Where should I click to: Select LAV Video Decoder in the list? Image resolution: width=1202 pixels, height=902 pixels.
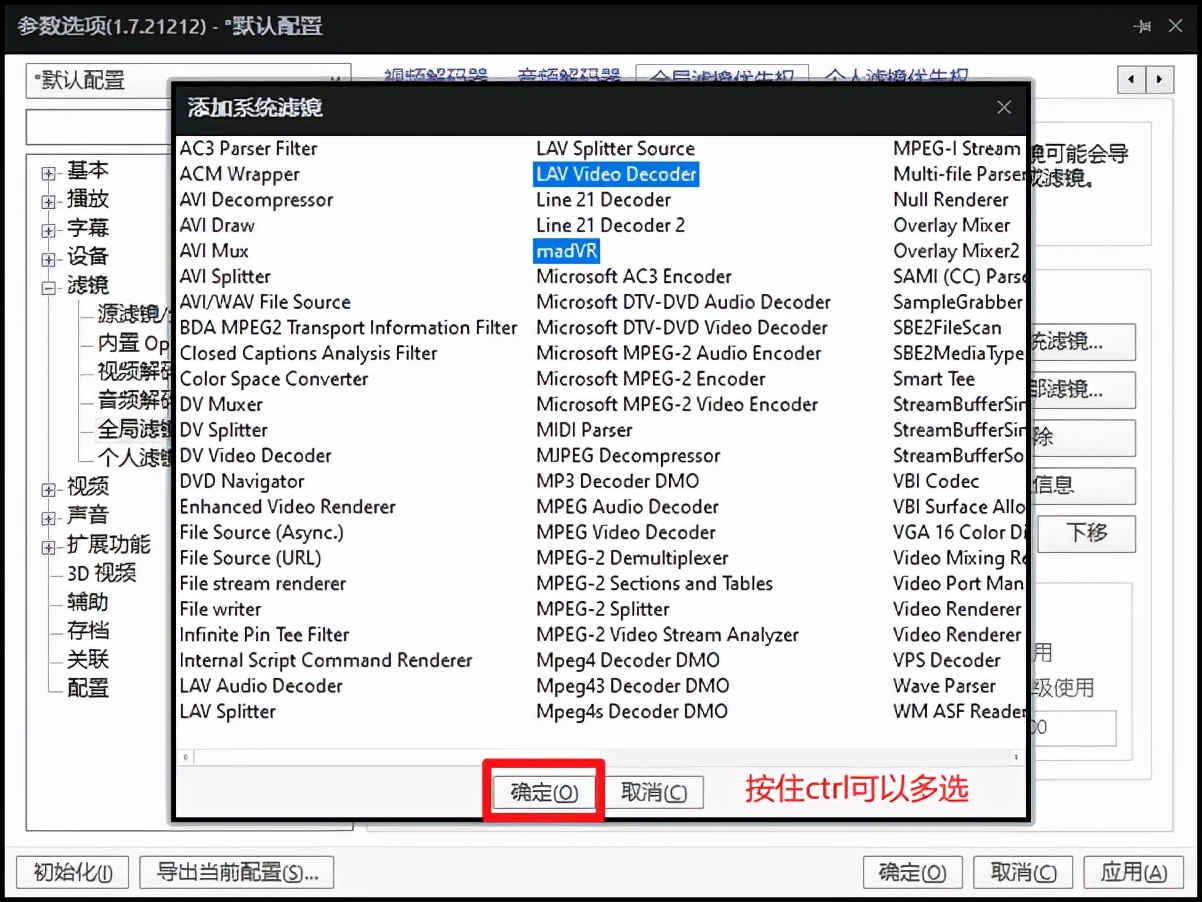pyautogui.click(x=616, y=174)
